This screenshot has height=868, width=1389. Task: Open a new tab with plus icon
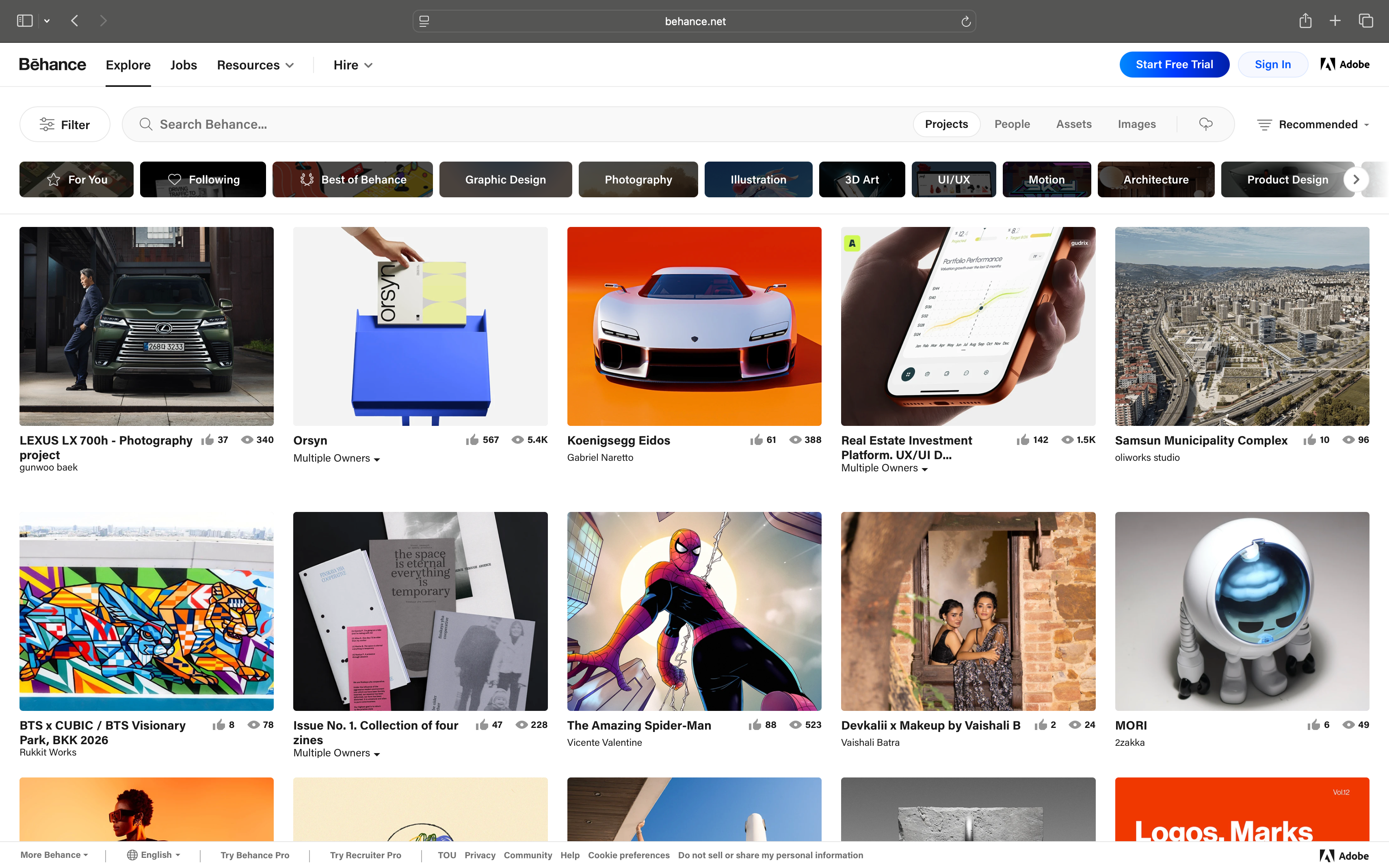tap(1335, 21)
